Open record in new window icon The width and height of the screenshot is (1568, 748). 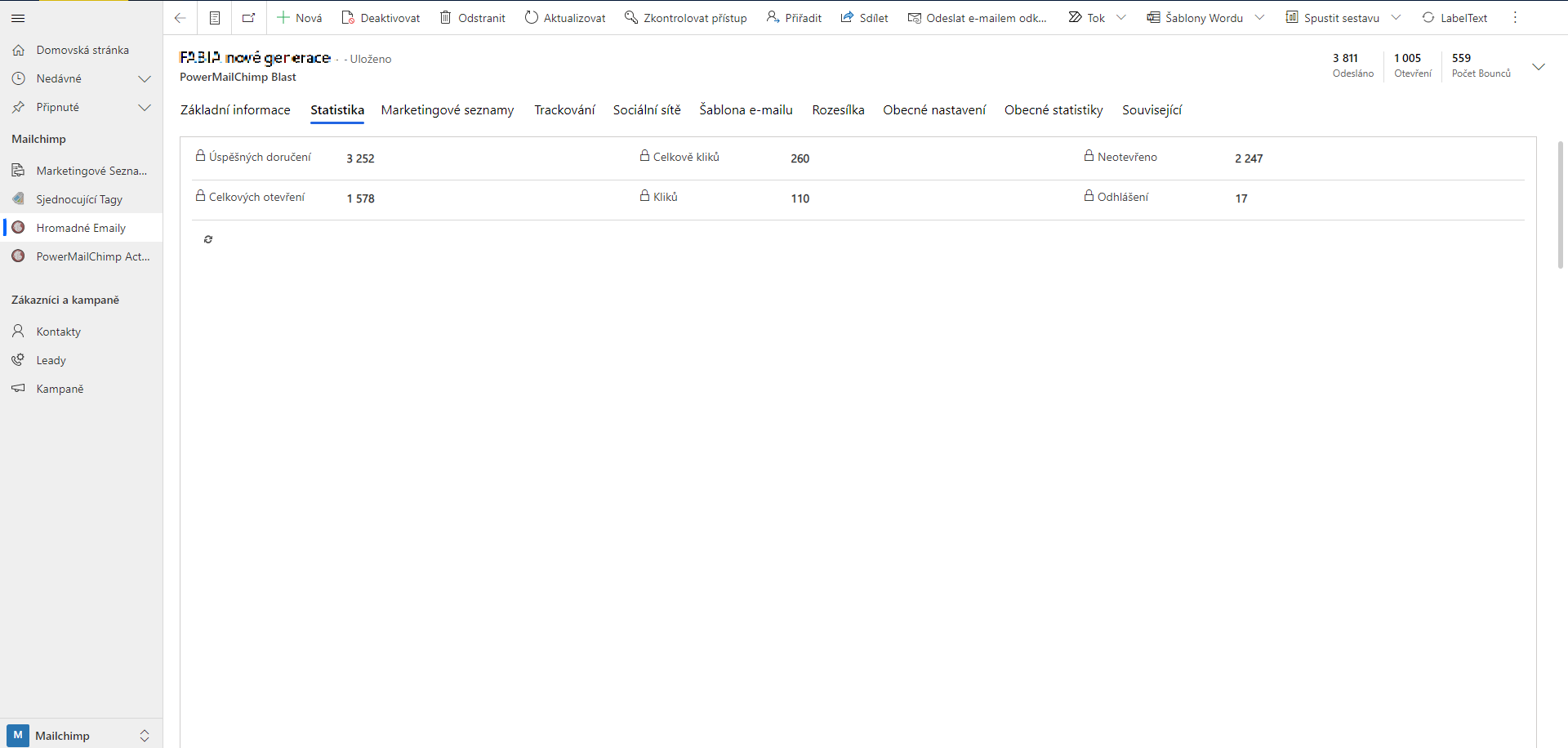[x=249, y=18]
